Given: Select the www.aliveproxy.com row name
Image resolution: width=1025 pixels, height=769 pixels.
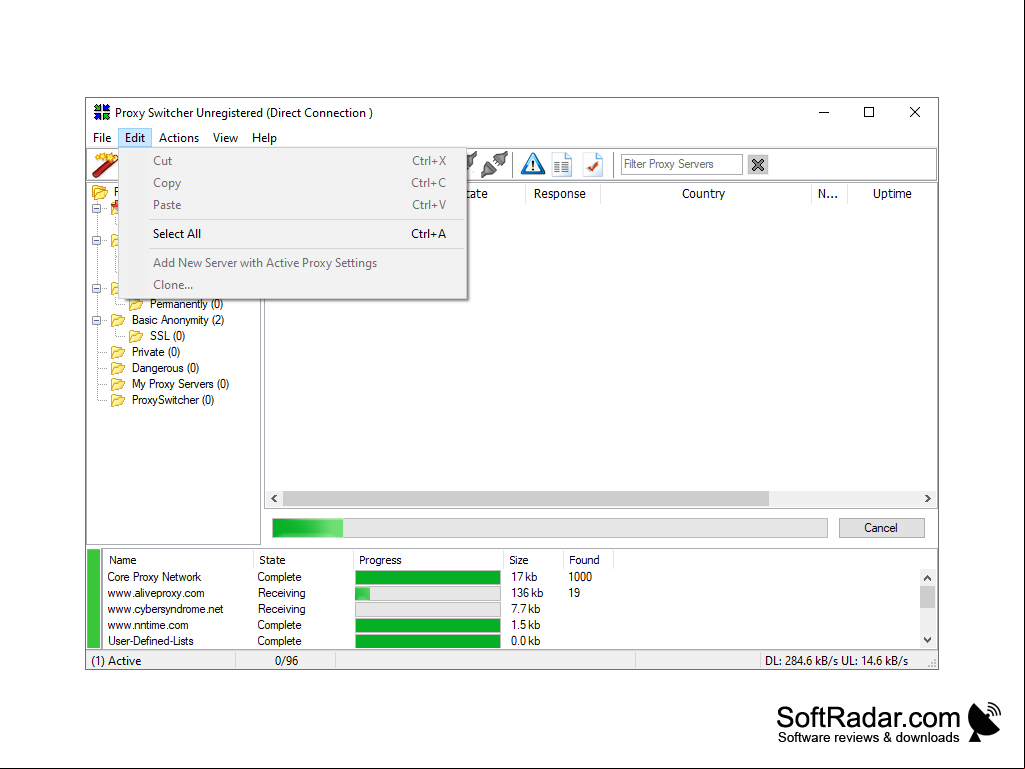Looking at the screenshot, I should (x=156, y=593).
